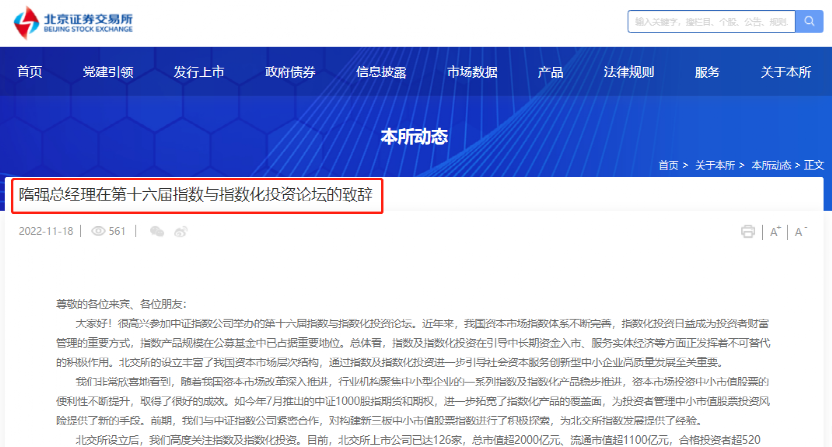Click the paragraph starting with 我们非常欣喜地看到
Viewport: 832px width, 447px height.
tap(413, 401)
